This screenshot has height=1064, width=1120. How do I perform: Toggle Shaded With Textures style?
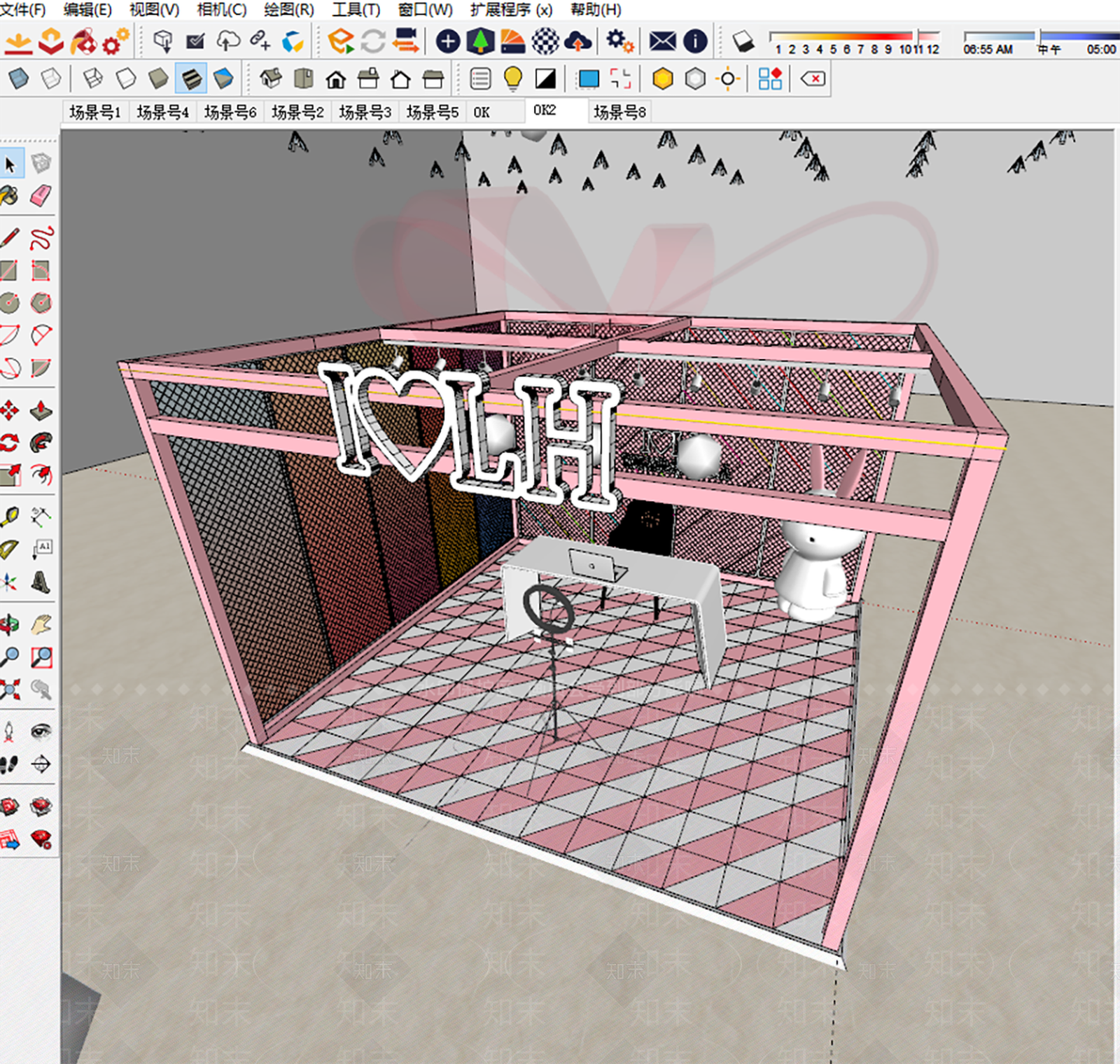[x=190, y=78]
